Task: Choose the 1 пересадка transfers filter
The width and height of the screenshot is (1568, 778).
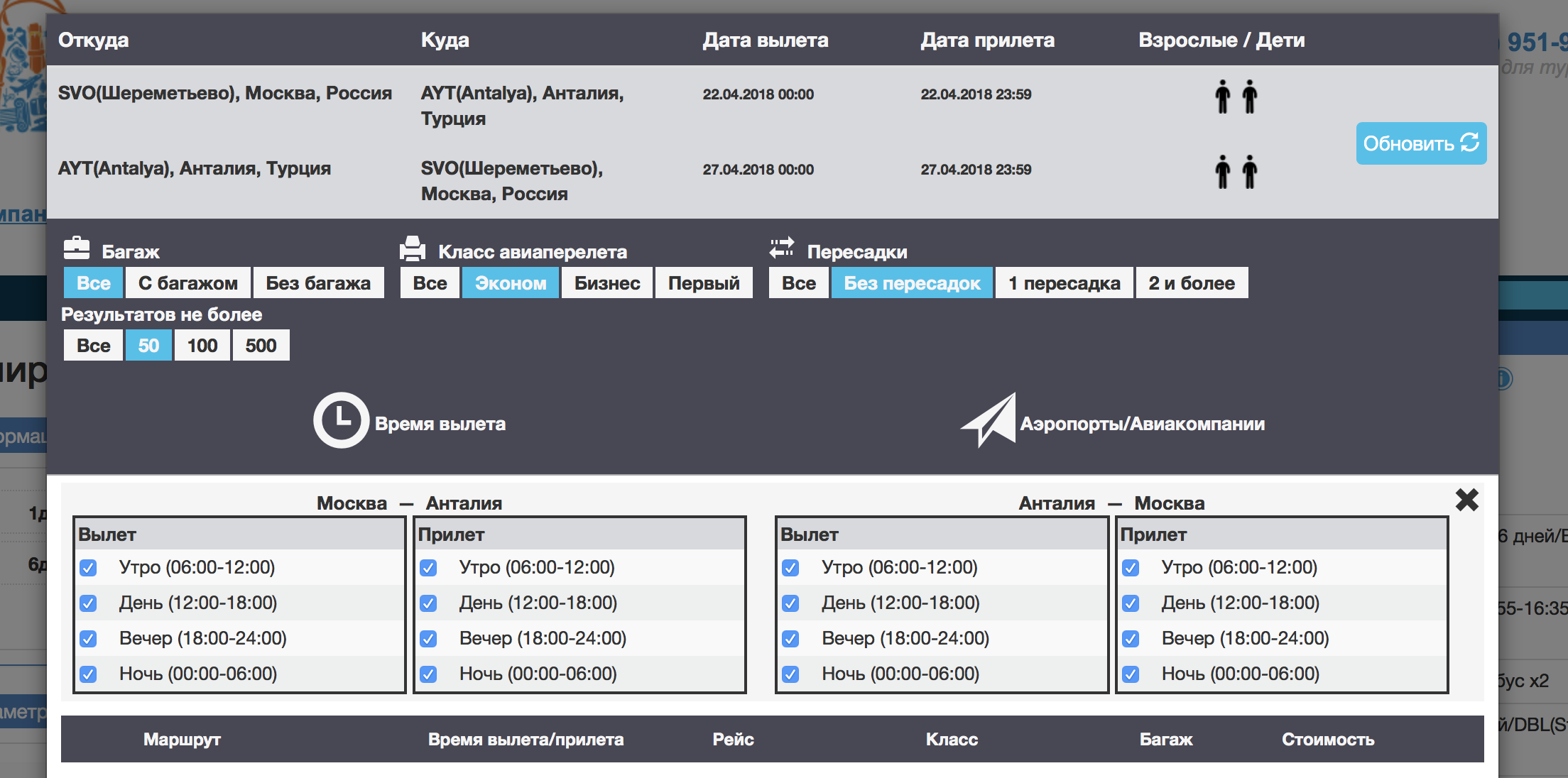Action: [1064, 283]
